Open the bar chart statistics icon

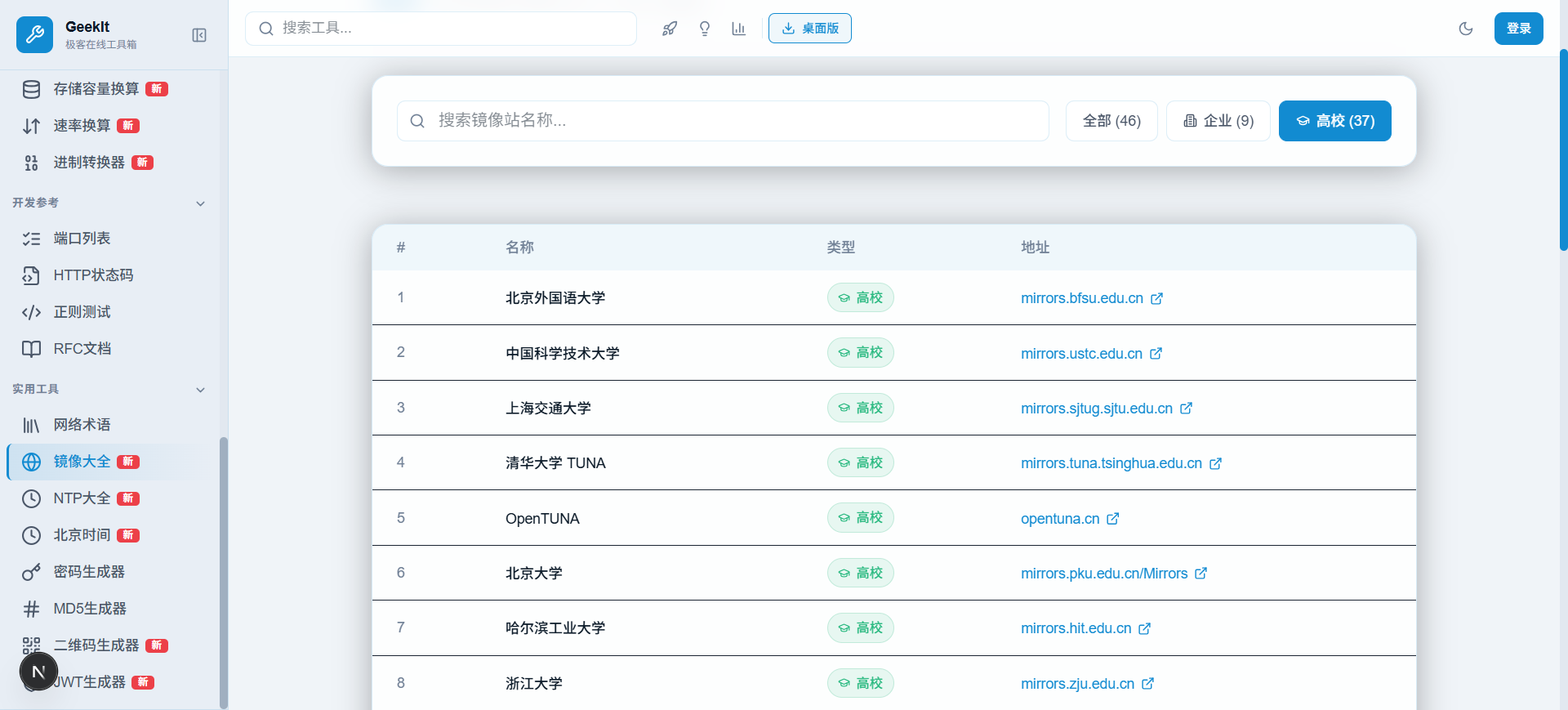tap(739, 29)
